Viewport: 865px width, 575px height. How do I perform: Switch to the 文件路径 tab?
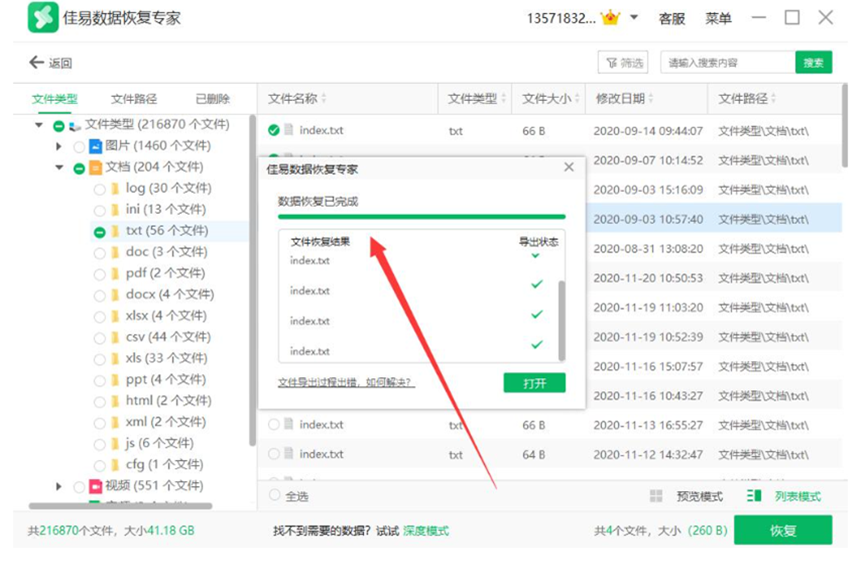134,99
